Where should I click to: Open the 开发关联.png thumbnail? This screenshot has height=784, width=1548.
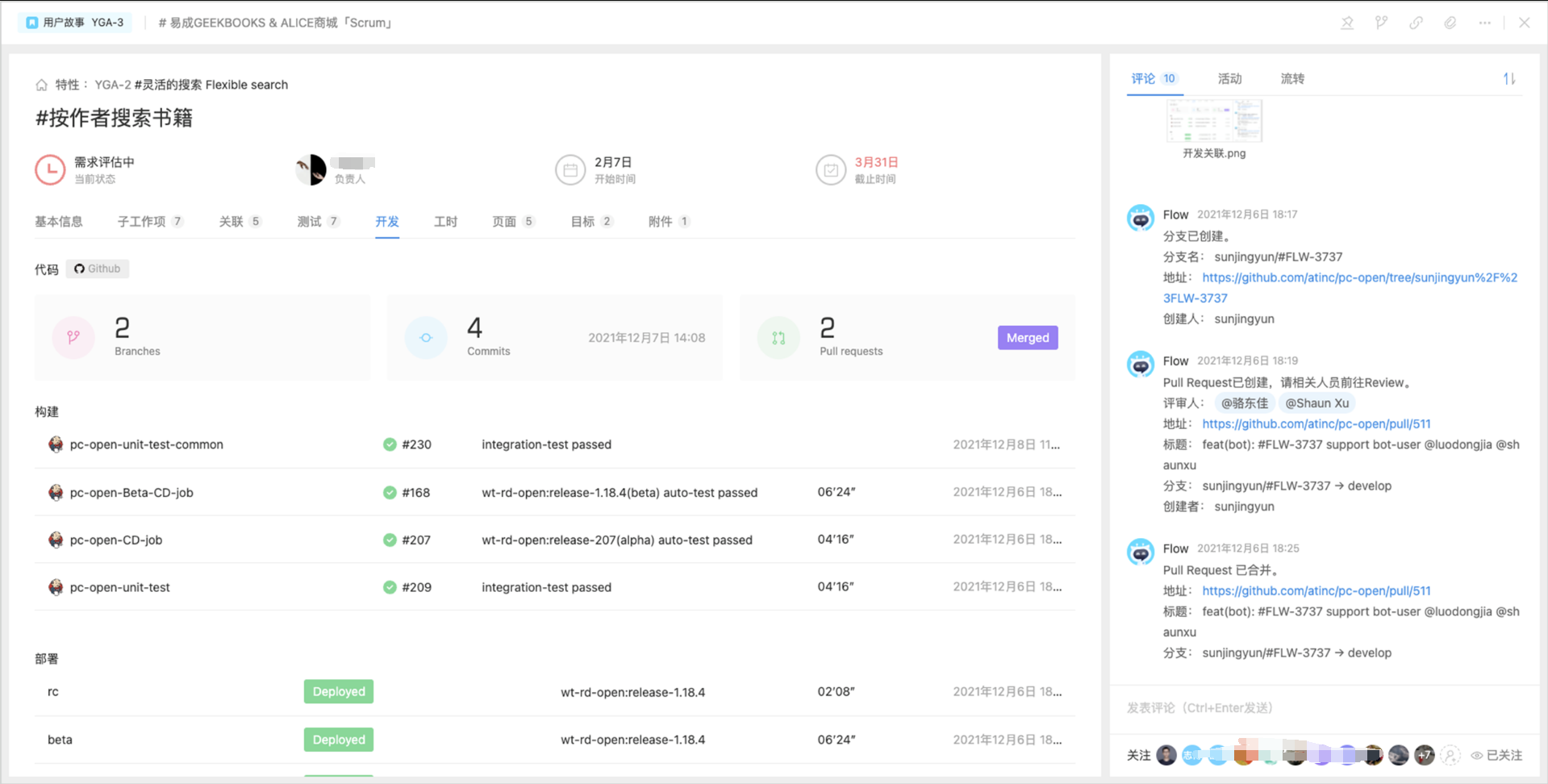click(x=1214, y=122)
